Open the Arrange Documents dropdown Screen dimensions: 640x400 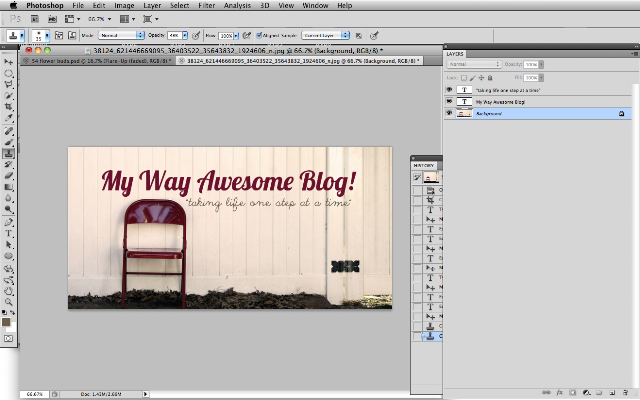127,19
